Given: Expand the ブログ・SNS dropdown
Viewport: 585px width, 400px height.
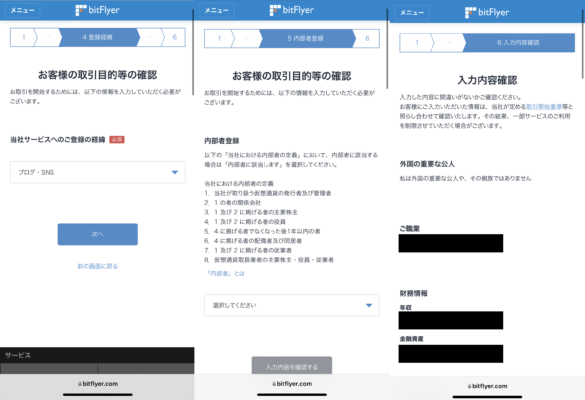Looking at the screenshot, I should 98,172.
